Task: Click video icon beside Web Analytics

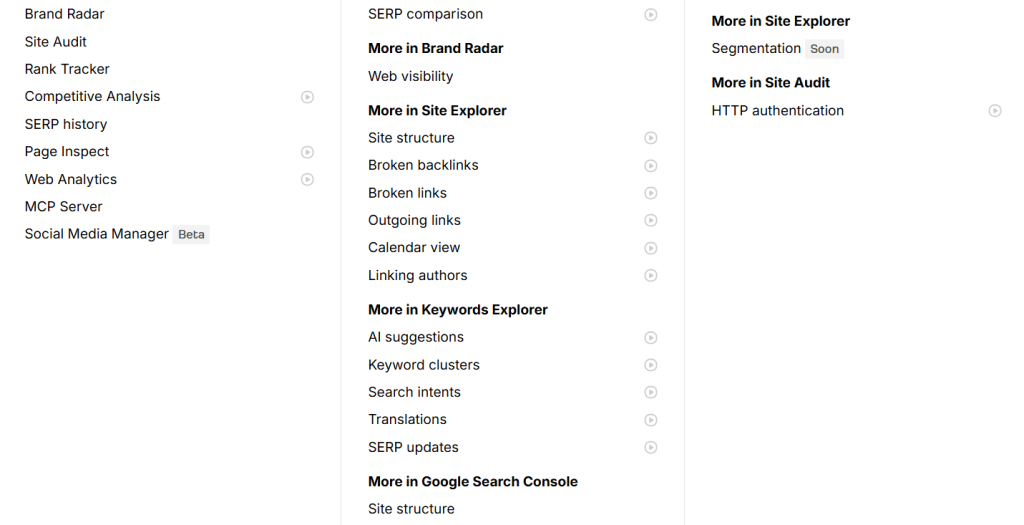Action: (x=308, y=180)
